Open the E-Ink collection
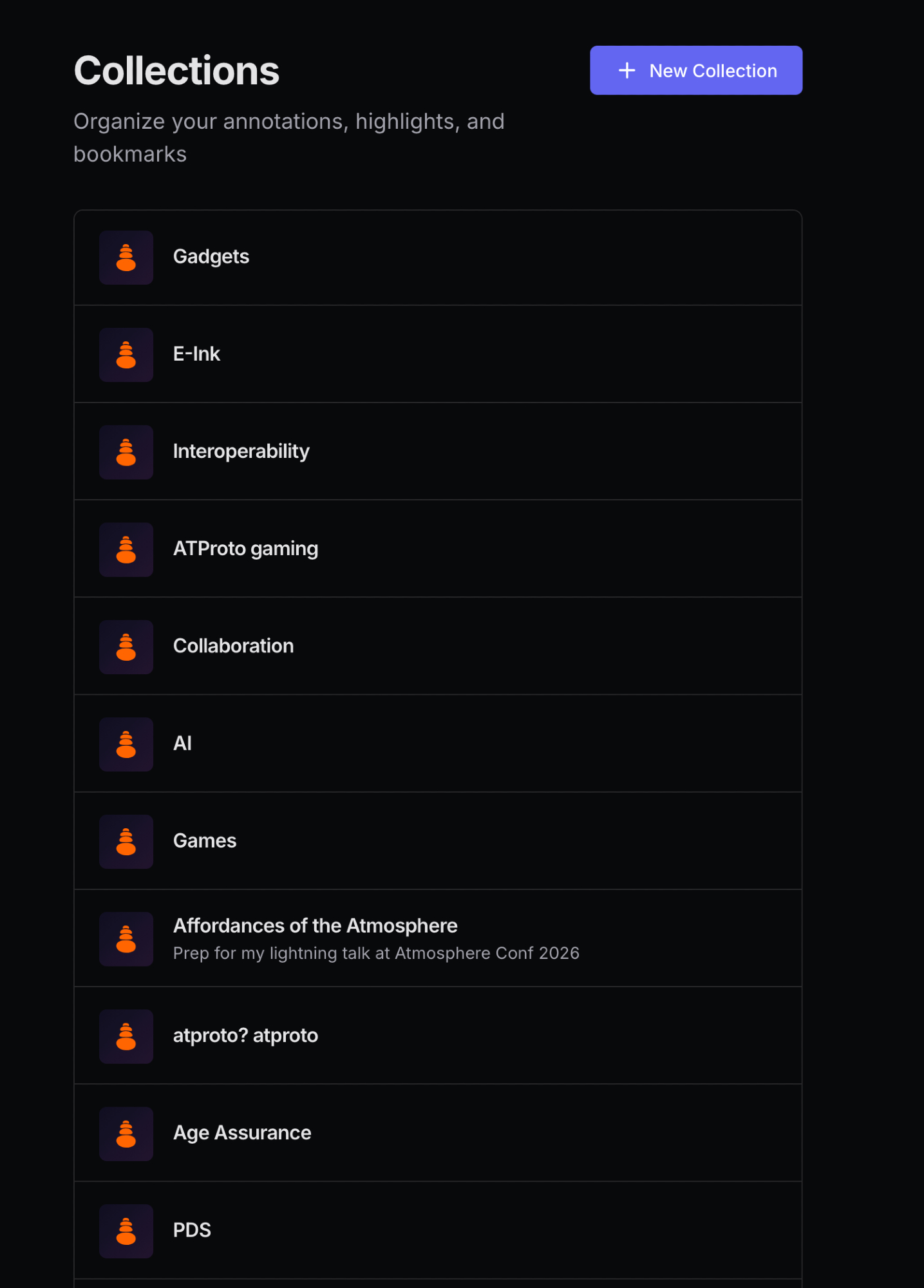Viewport: 924px width, 1288px height. 196,354
